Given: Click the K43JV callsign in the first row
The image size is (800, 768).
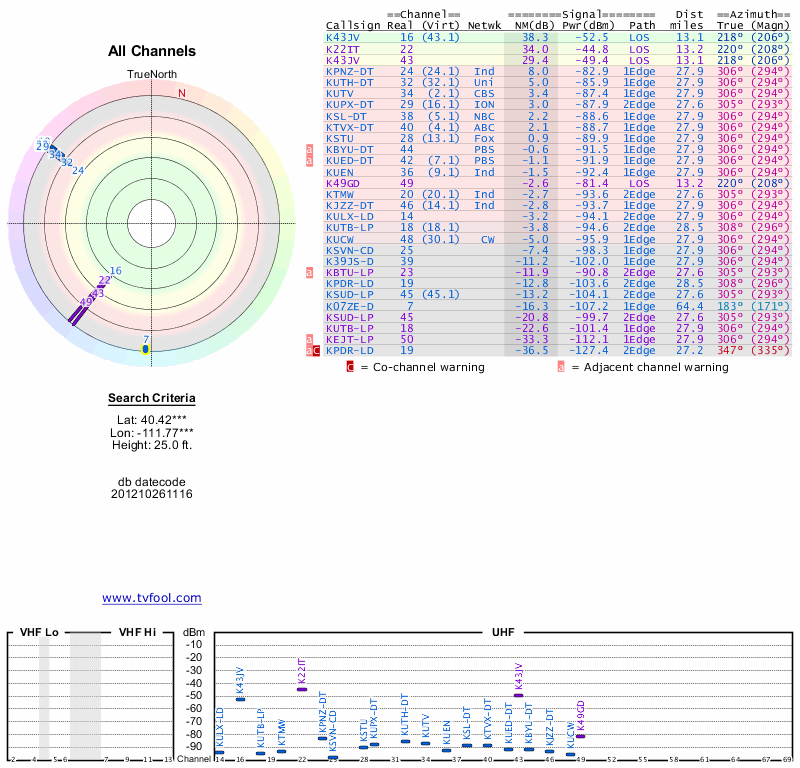Looking at the screenshot, I should (x=342, y=37).
